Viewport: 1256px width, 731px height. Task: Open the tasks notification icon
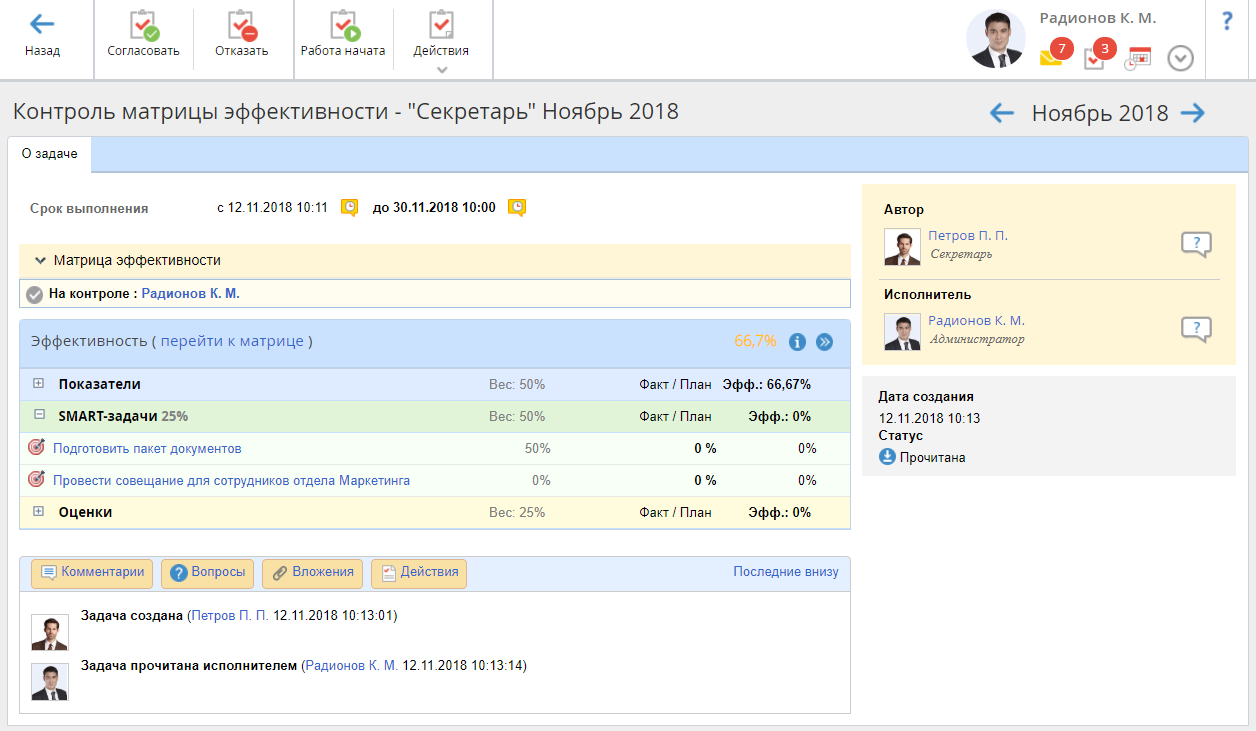click(1095, 57)
